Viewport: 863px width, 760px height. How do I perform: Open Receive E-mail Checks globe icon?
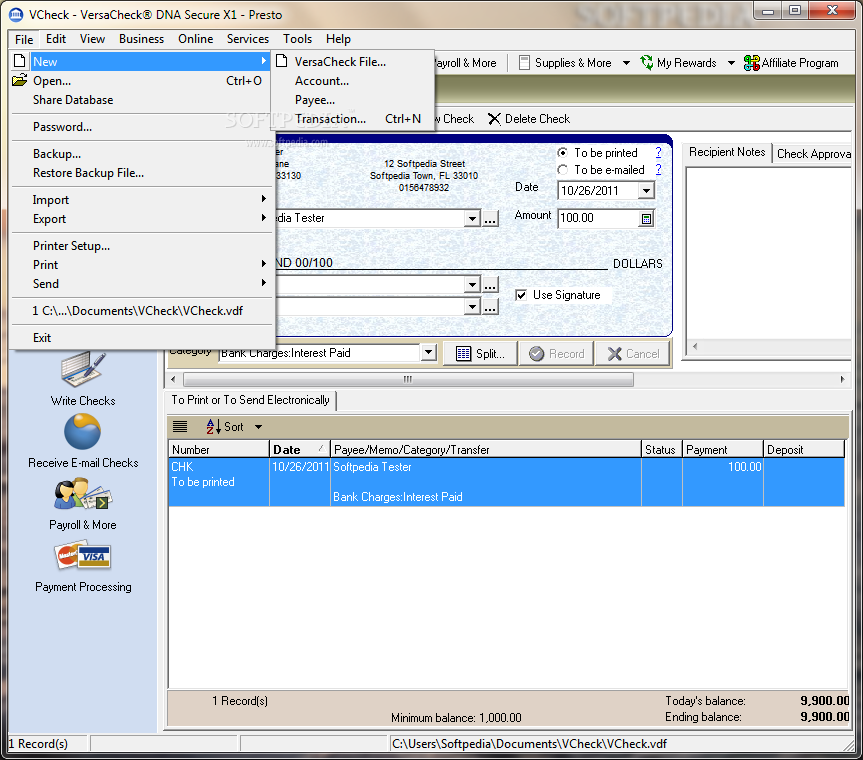83,431
